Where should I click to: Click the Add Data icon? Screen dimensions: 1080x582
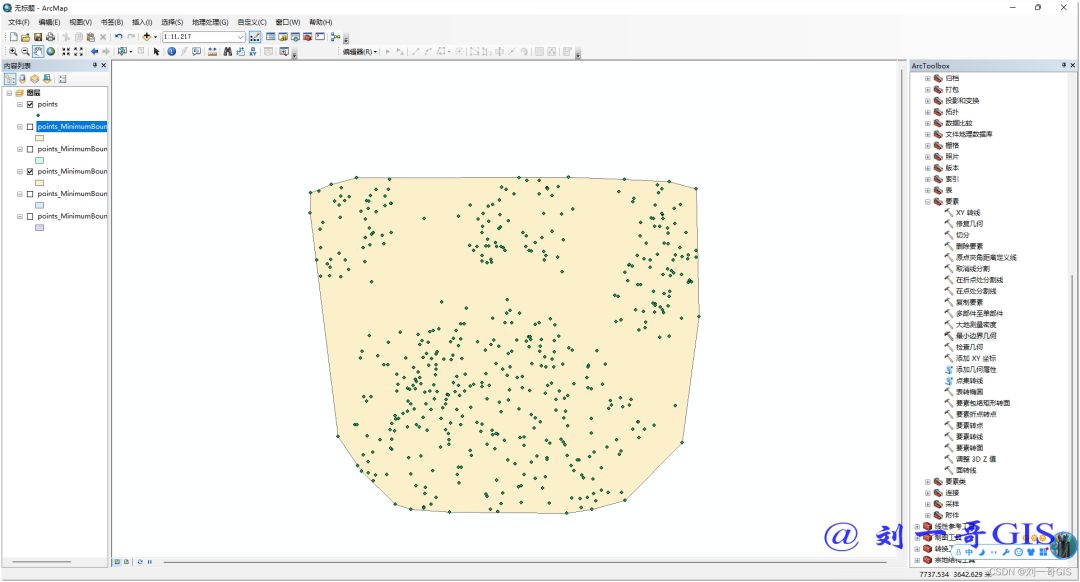pos(147,37)
